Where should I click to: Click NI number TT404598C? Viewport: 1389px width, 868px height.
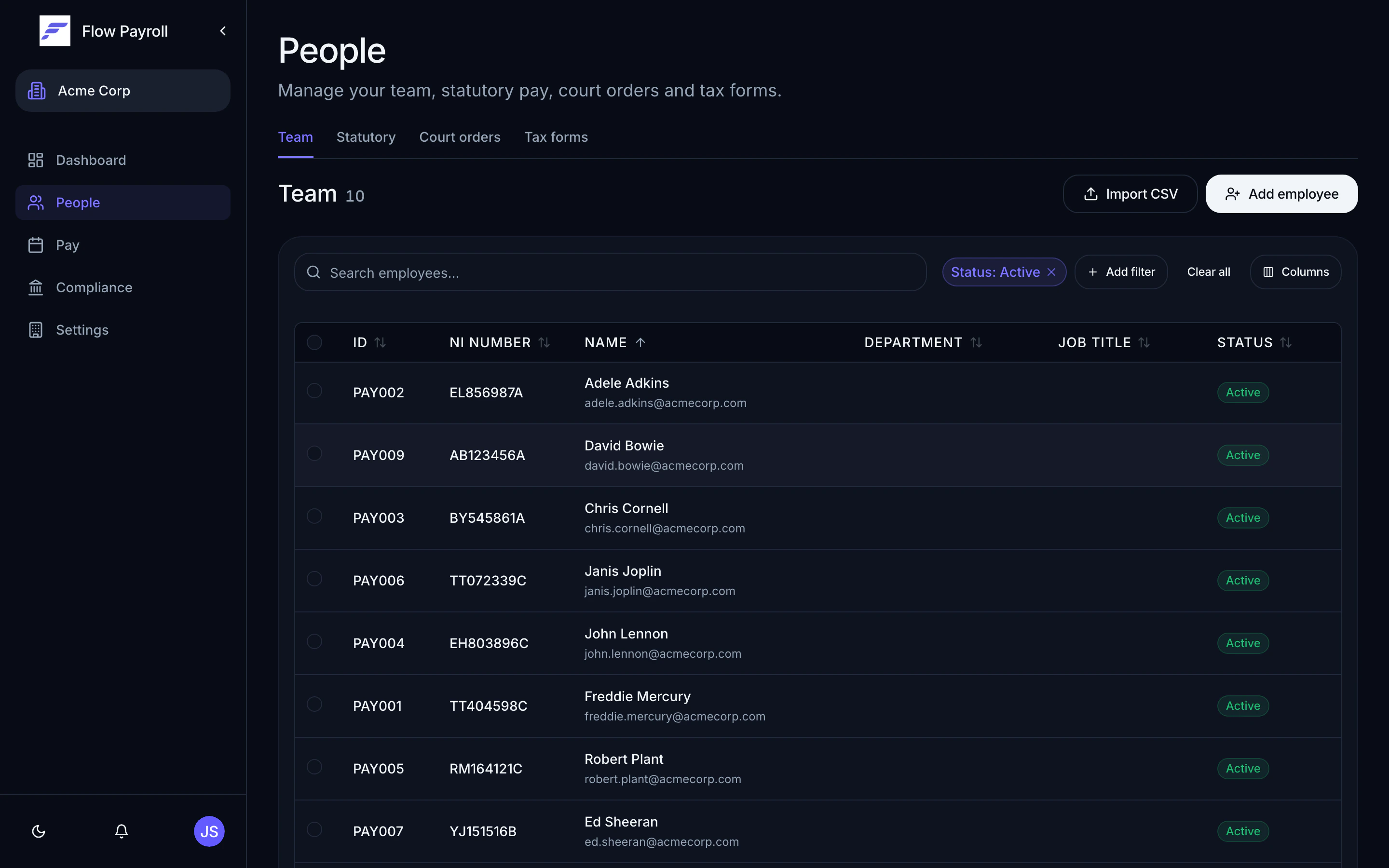(488, 706)
